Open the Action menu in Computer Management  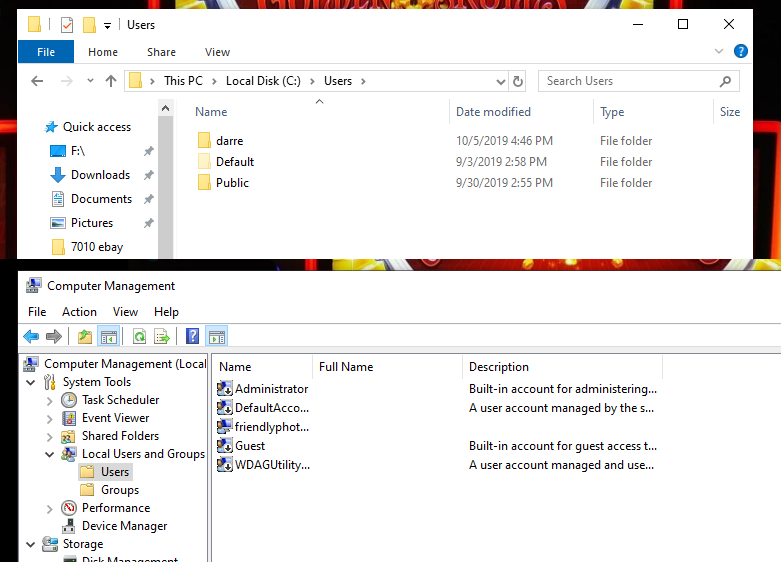79,312
